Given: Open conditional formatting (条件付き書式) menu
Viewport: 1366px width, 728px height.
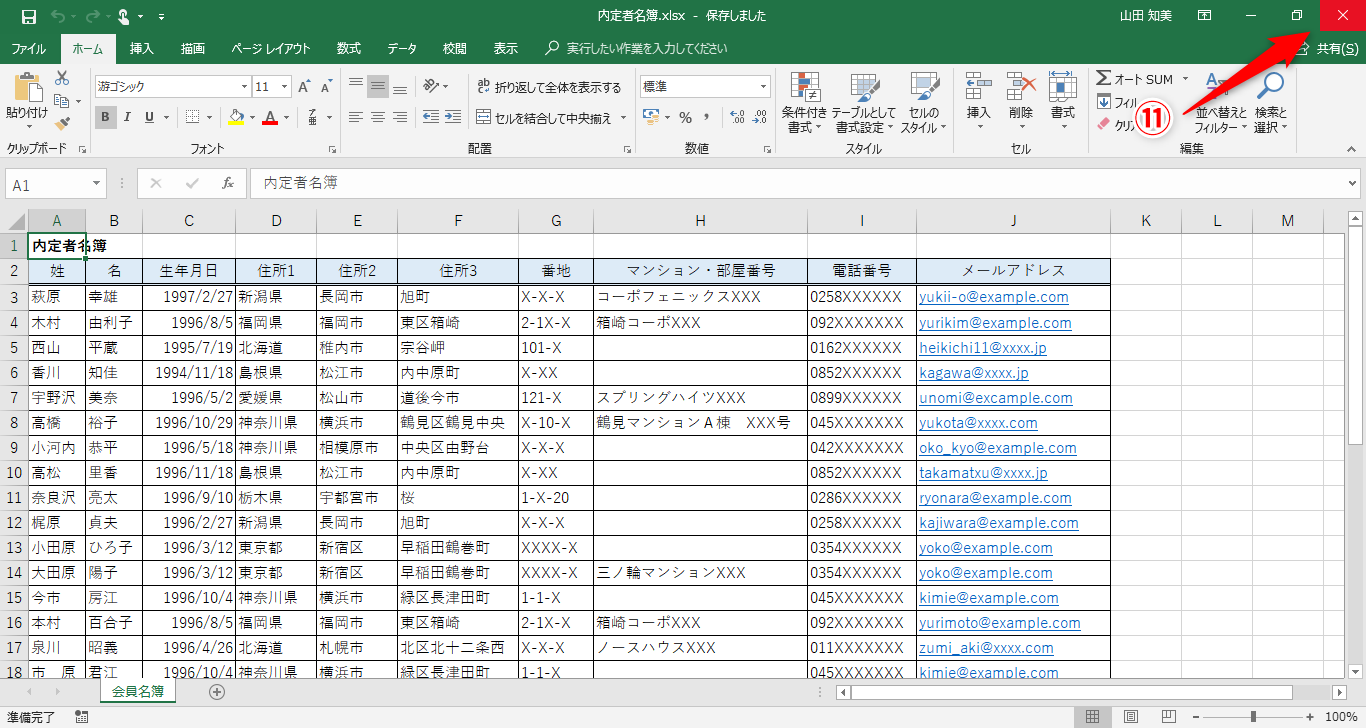Looking at the screenshot, I should click(x=804, y=103).
